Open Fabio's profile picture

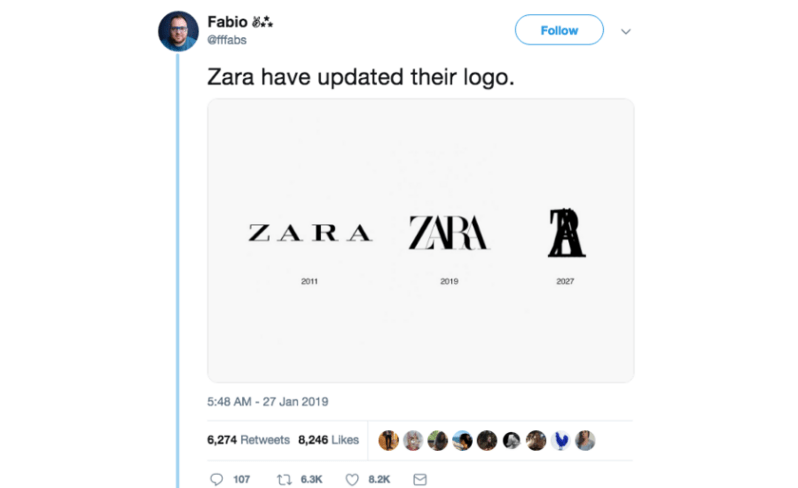[x=178, y=31]
